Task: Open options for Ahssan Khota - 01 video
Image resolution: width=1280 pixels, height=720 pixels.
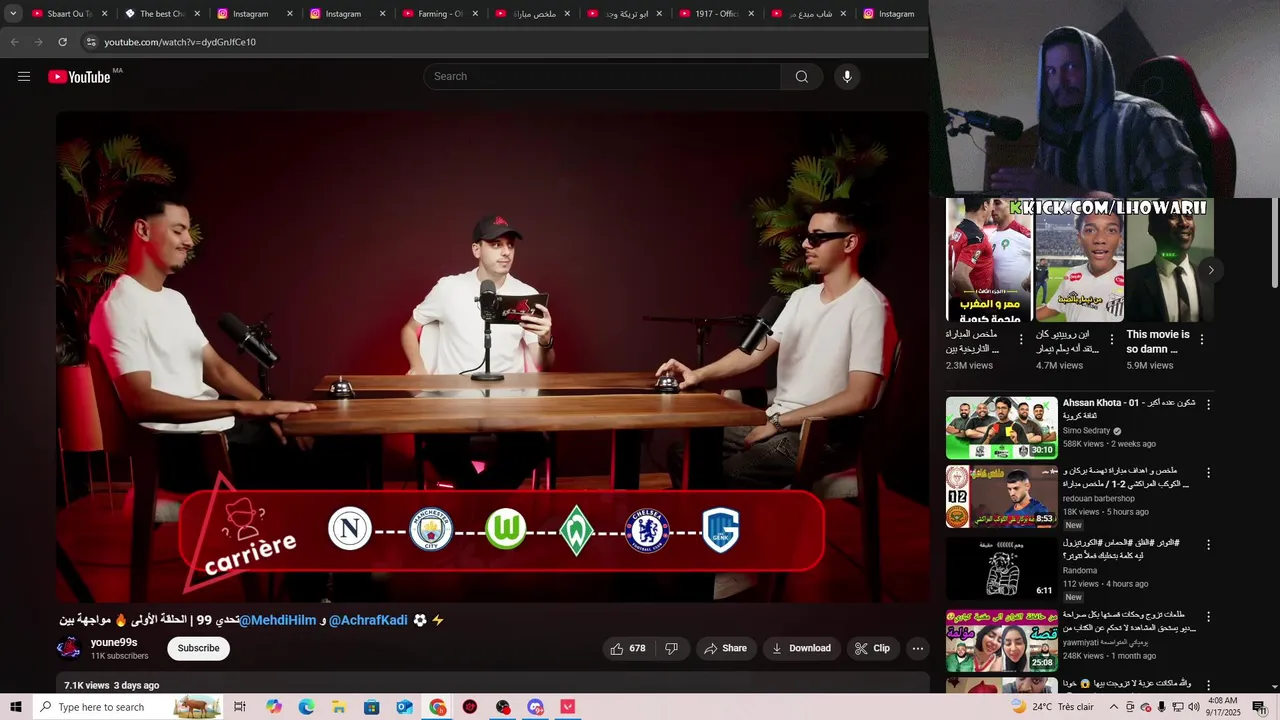Action: click(1208, 405)
